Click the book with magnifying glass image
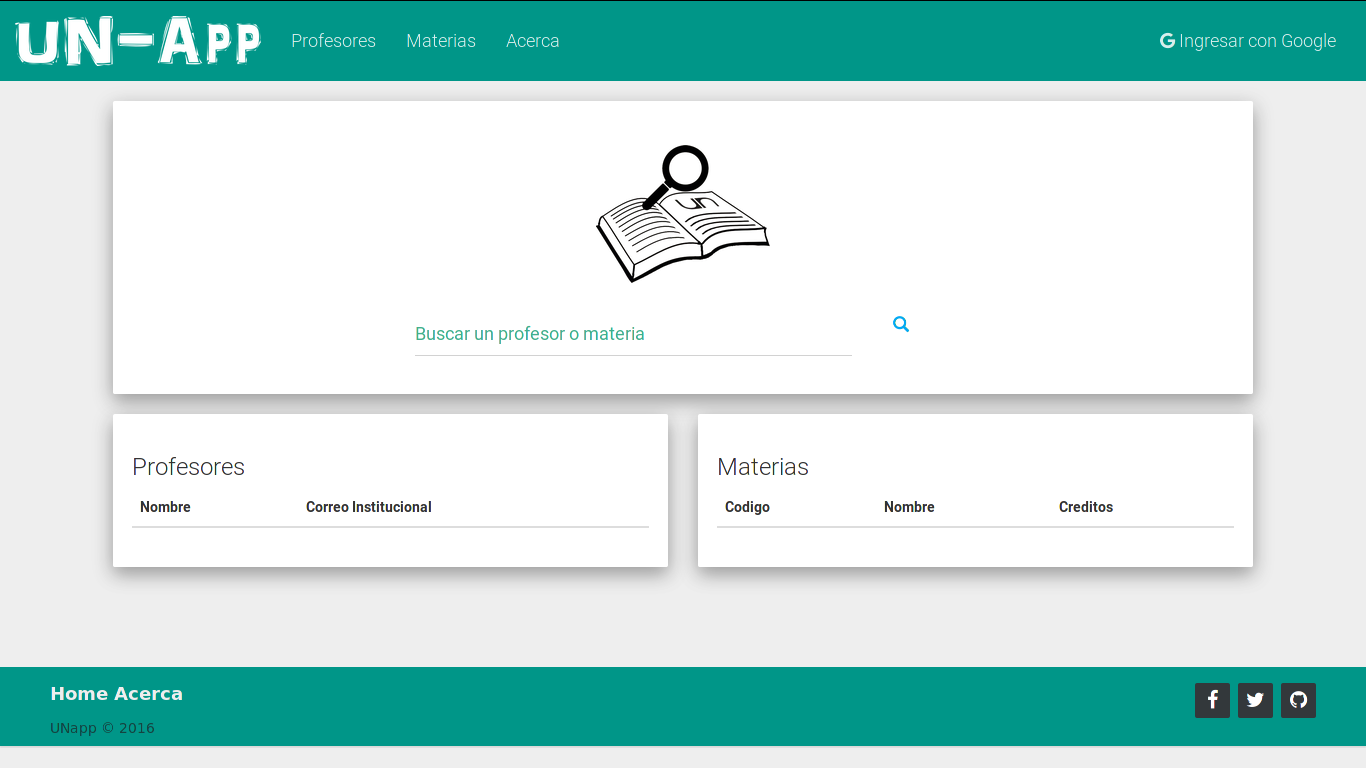 (x=683, y=214)
